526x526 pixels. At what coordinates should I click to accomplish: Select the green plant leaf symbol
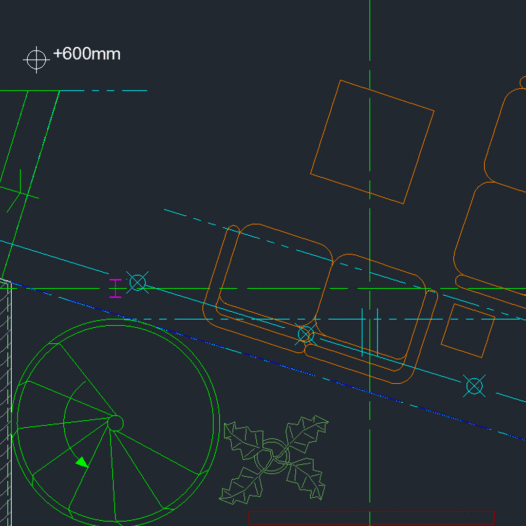[274, 460]
